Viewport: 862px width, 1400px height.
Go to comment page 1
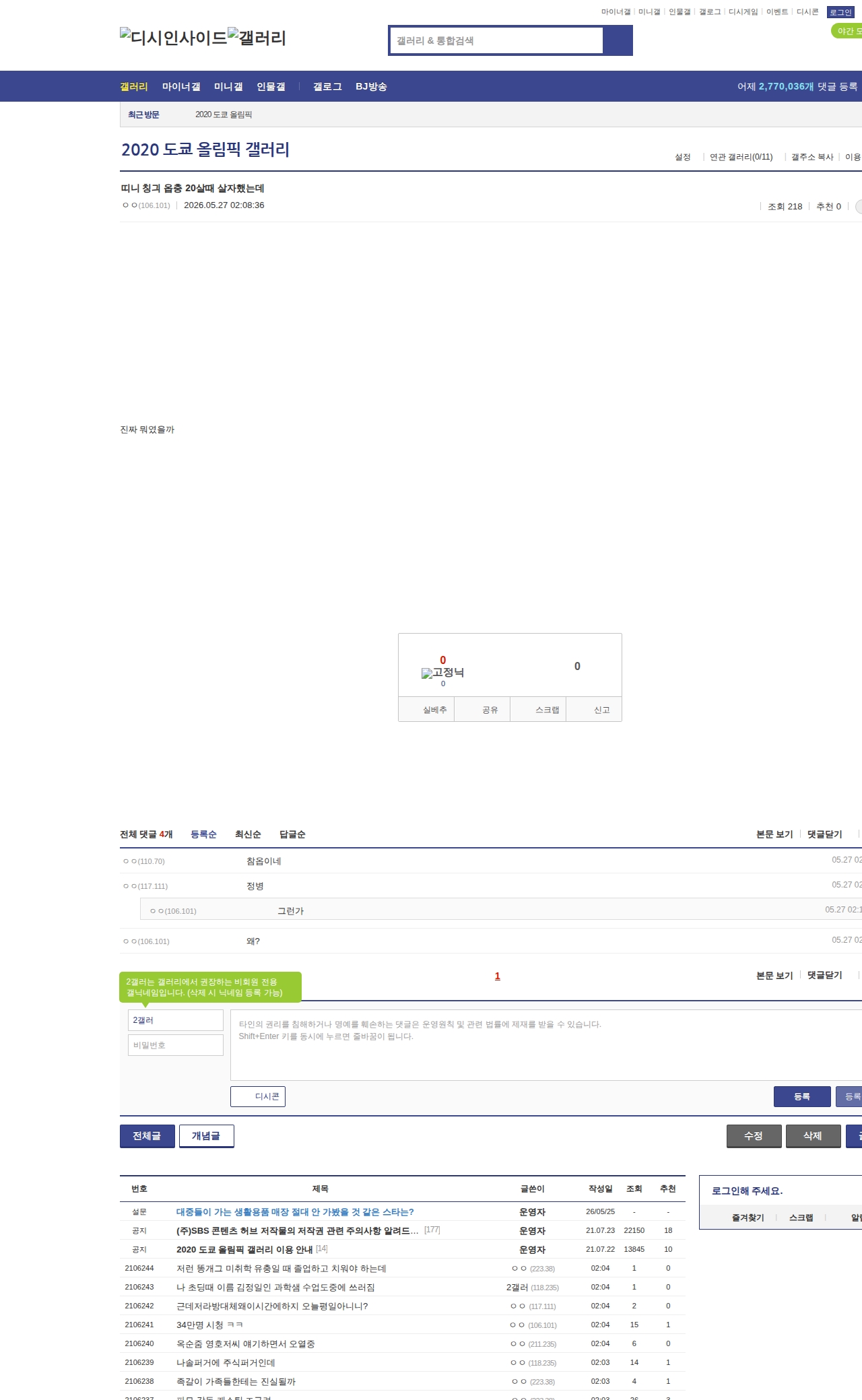[x=498, y=976]
